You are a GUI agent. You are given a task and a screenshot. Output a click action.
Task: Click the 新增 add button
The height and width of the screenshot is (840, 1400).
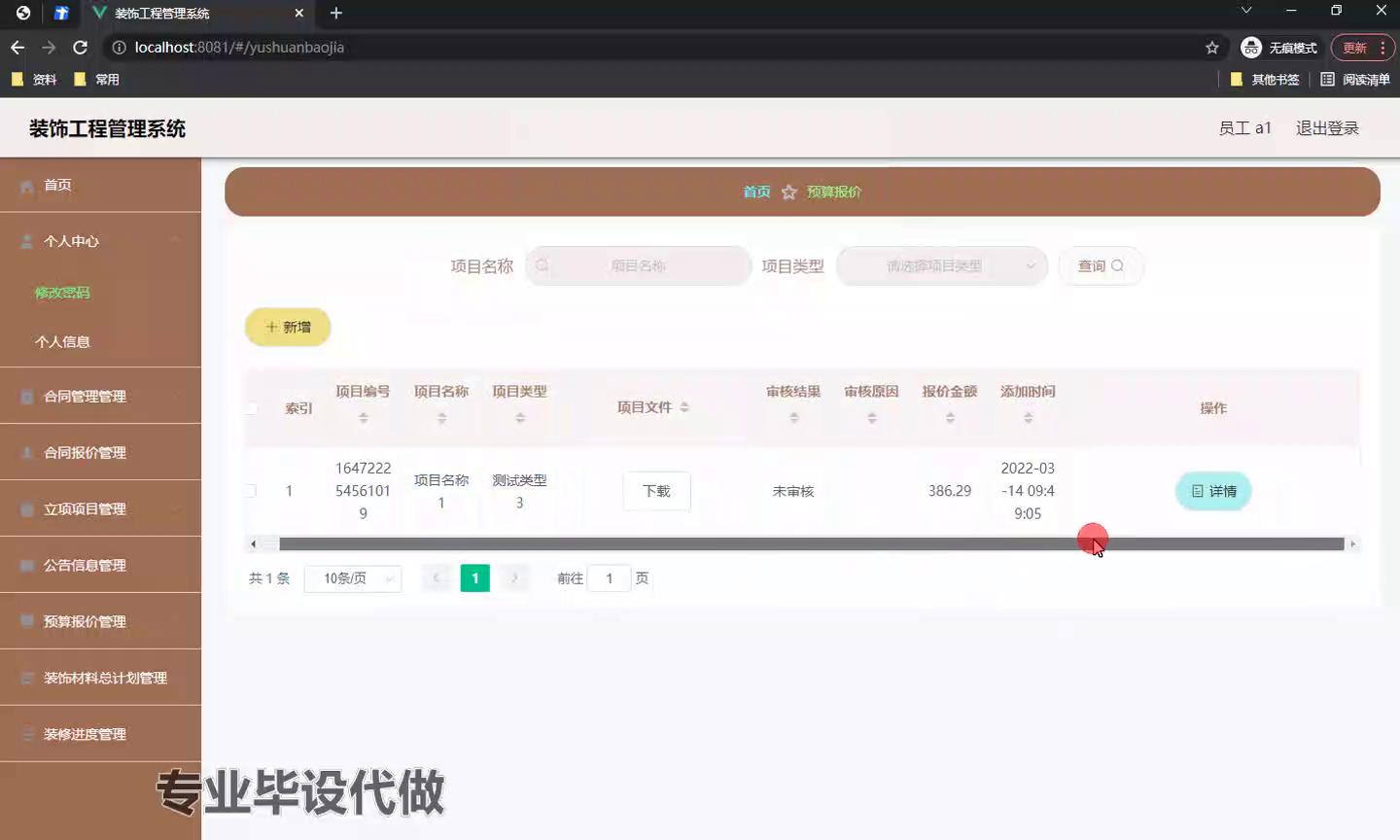[288, 328]
